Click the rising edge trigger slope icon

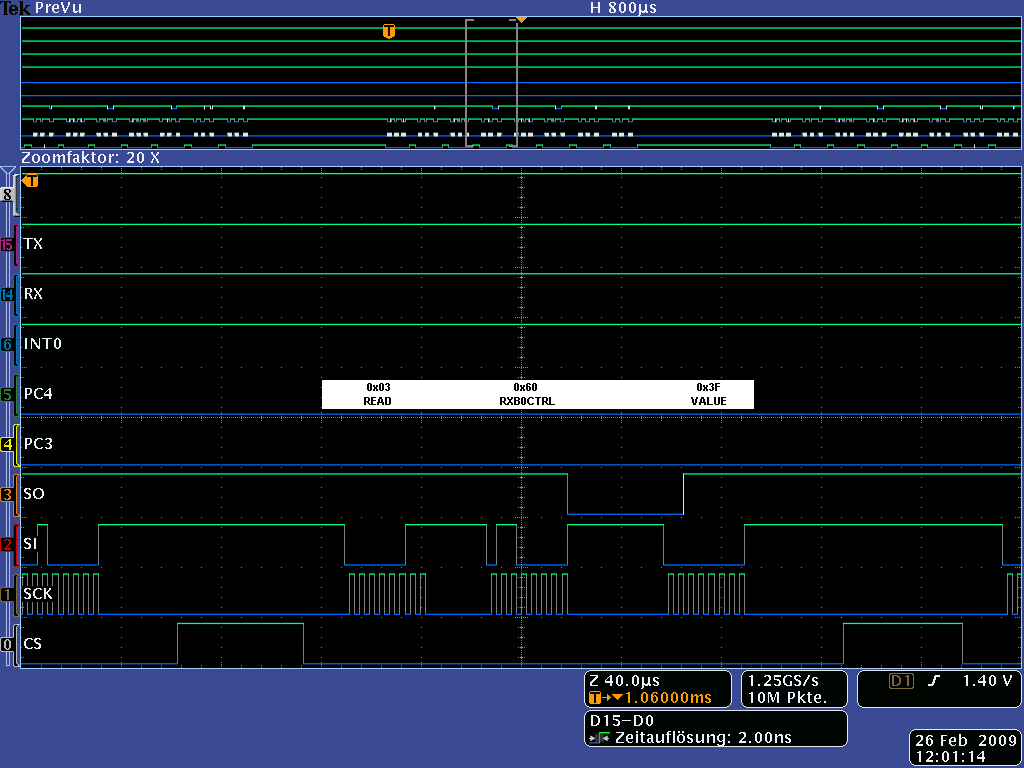[x=933, y=681]
